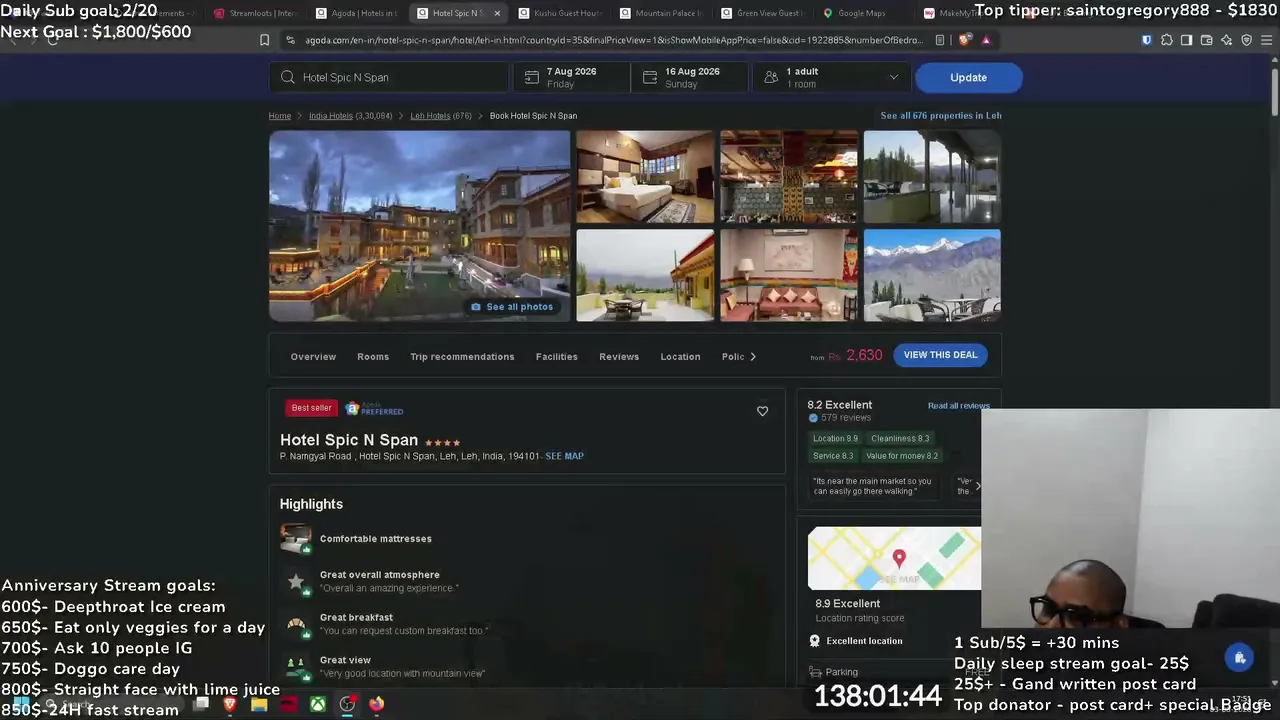
Task: Switch to the Reviews tab
Action: 619,357
